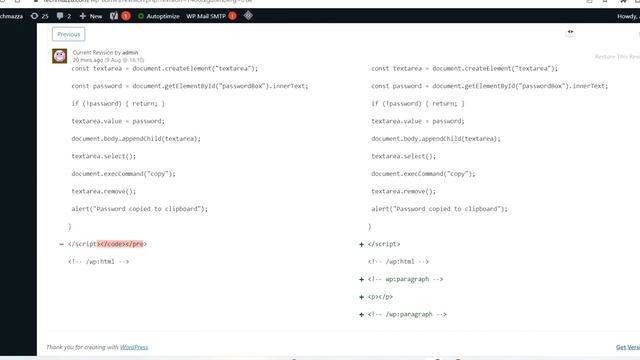Click the added "<!-- /wp:paragraph -->" line
This screenshot has width=640, height=360.
click(x=407, y=314)
